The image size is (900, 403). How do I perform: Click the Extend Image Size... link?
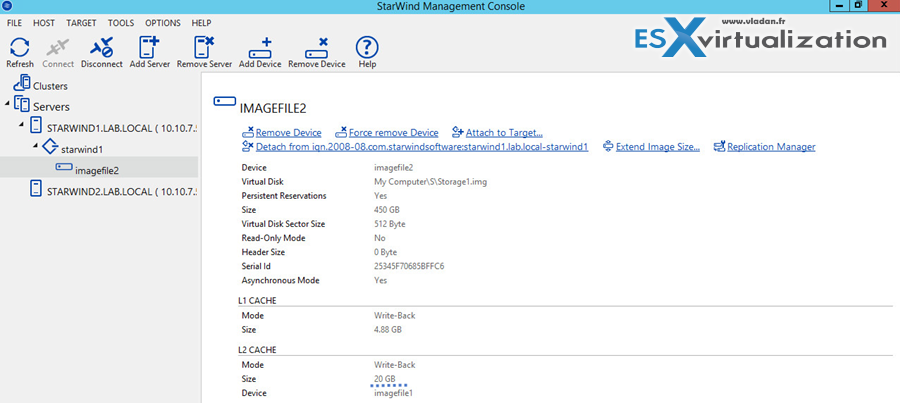tap(658, 147)
